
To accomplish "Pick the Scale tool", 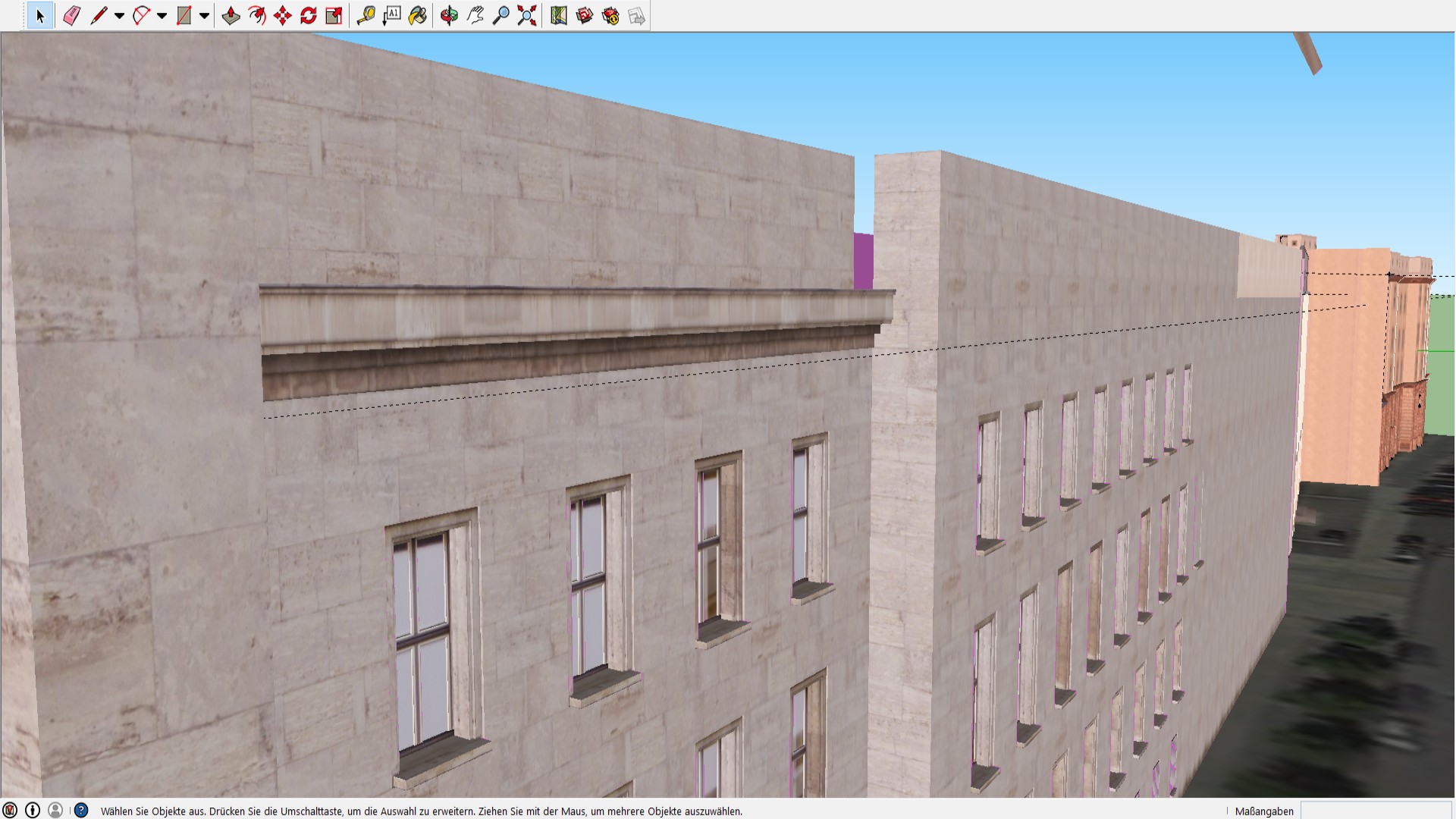I will click(334, 16).
